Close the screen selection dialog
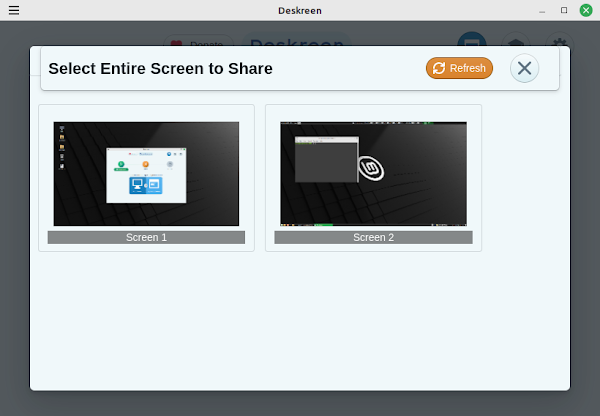 [524, 68]
